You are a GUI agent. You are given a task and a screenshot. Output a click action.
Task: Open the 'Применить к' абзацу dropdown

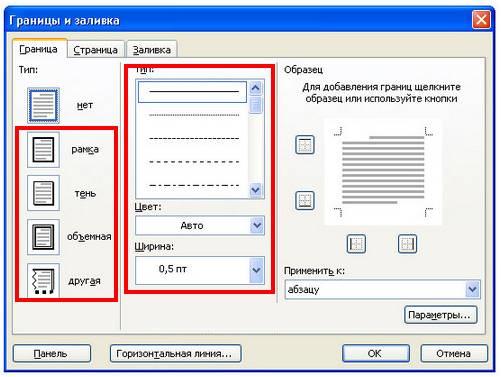click(x=382, y=289)
